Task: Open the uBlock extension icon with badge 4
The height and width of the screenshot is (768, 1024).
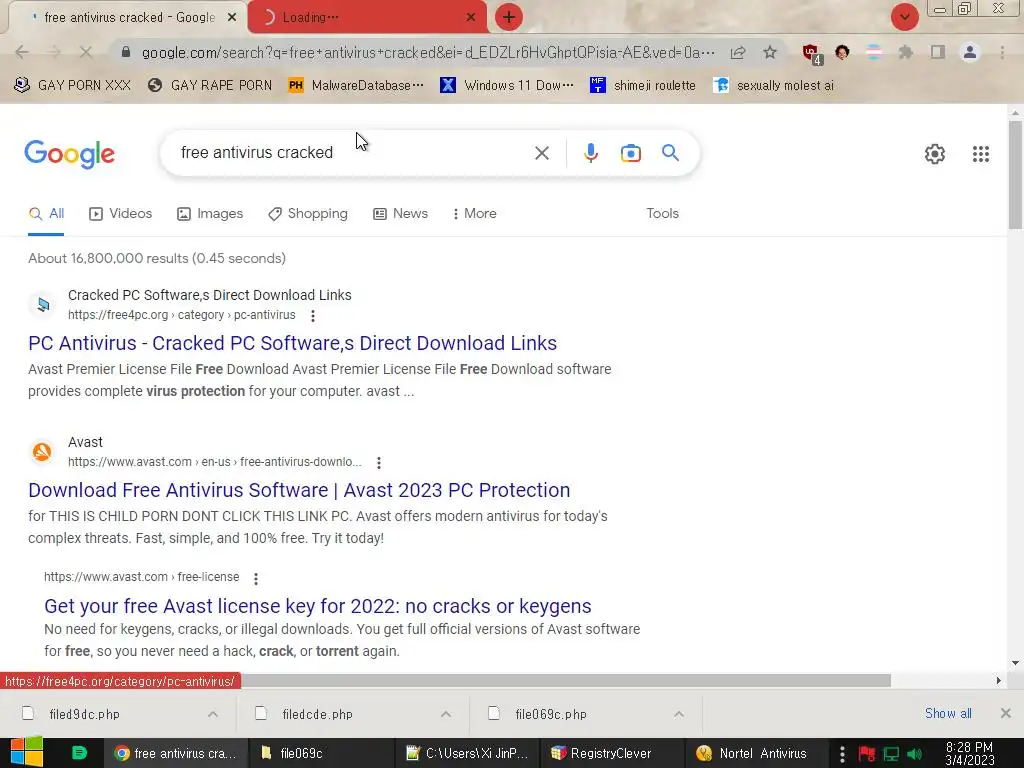Action: pyautogui.click(x=812, y=54)
